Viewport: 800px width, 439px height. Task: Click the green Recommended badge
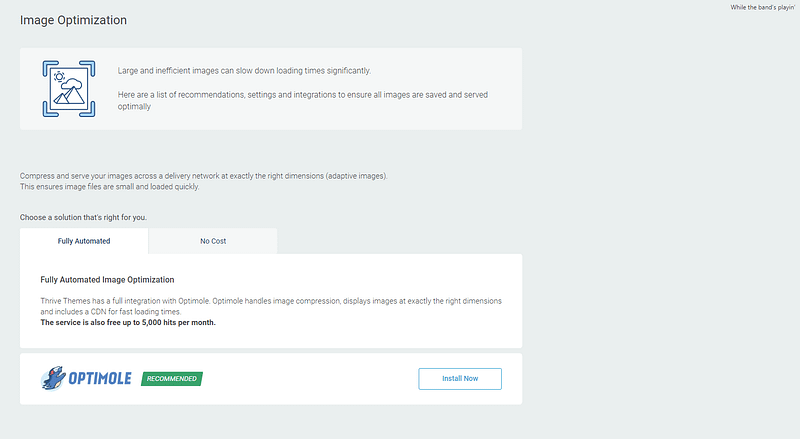[172, 379]
